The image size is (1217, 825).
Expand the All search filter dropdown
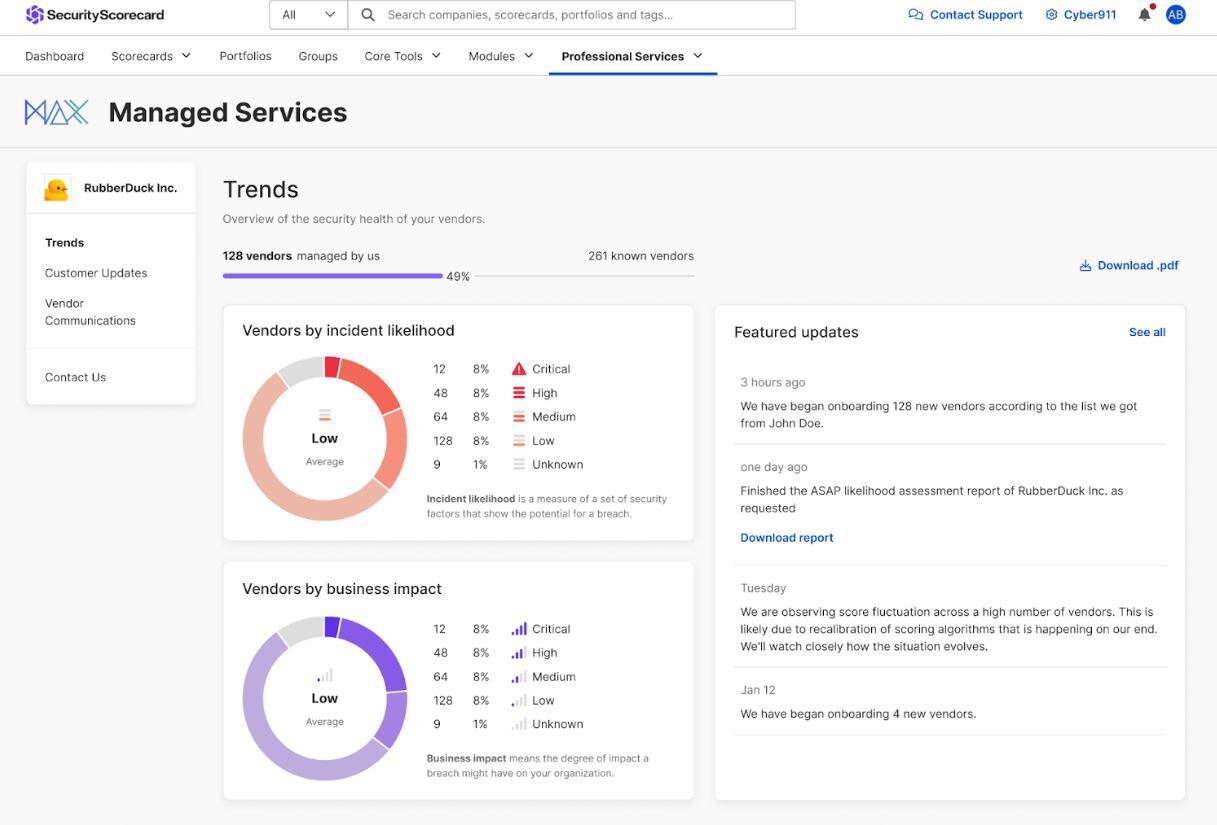307,15
